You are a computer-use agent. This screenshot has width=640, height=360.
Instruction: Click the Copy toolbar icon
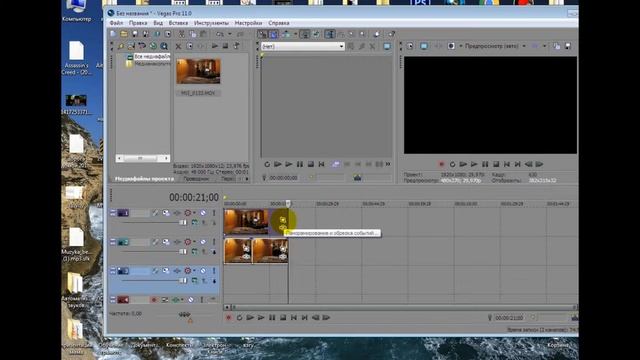[192, 34]
